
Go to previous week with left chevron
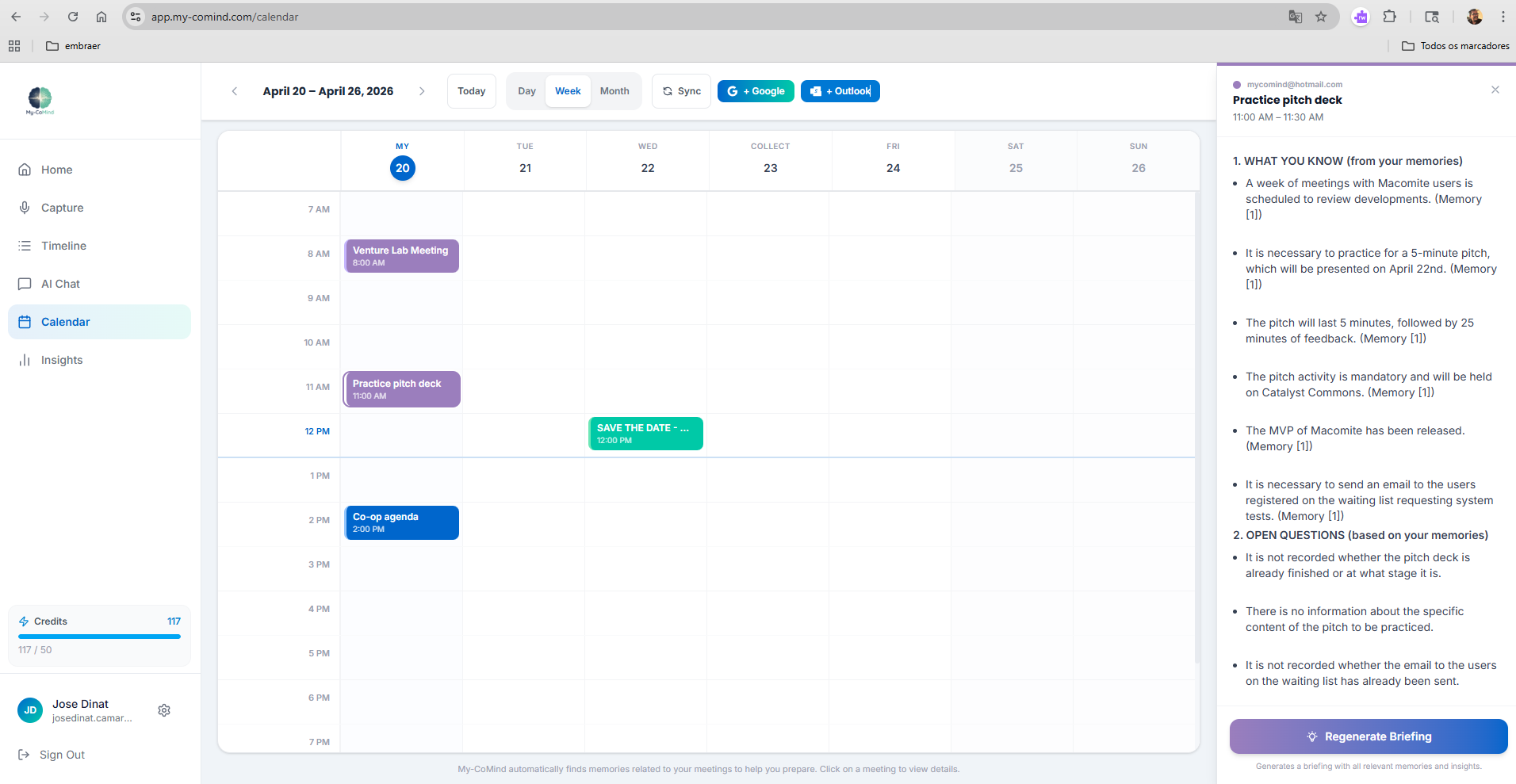tap(235, 91)
